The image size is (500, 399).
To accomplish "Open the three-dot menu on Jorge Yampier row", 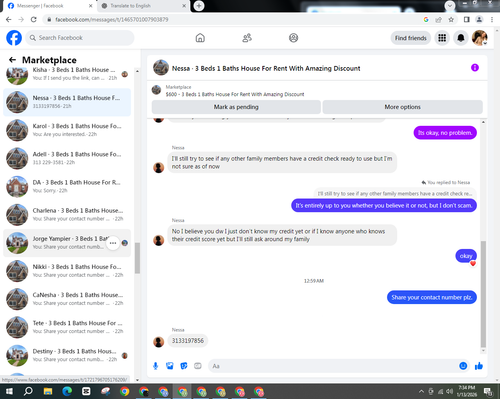I will coord(113,243).
